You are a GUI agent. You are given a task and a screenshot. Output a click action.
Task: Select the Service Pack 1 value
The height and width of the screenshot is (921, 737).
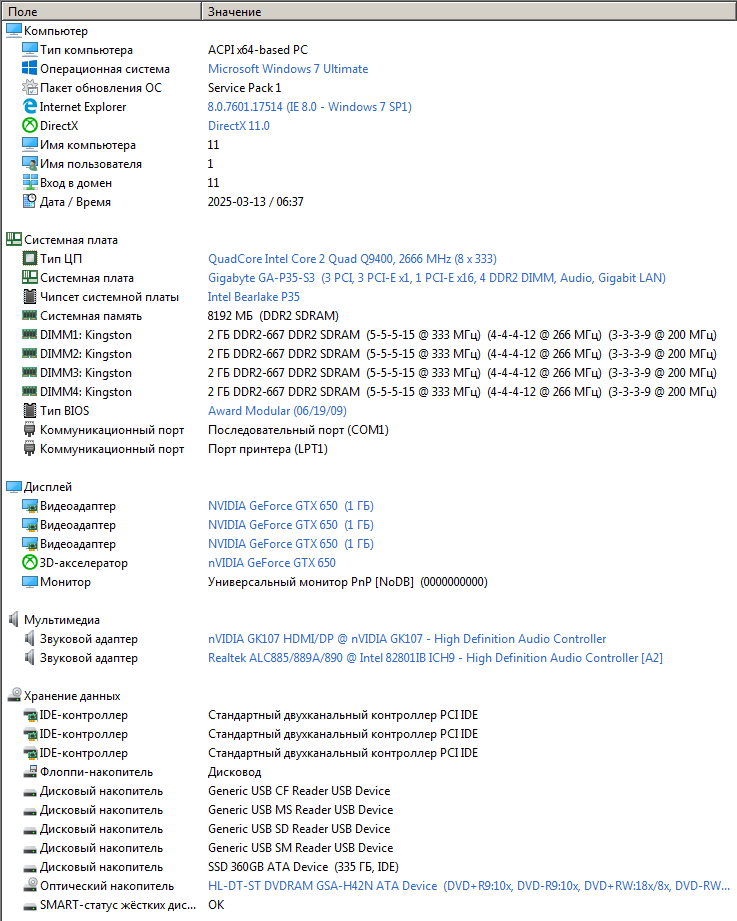tap(244, 88)
